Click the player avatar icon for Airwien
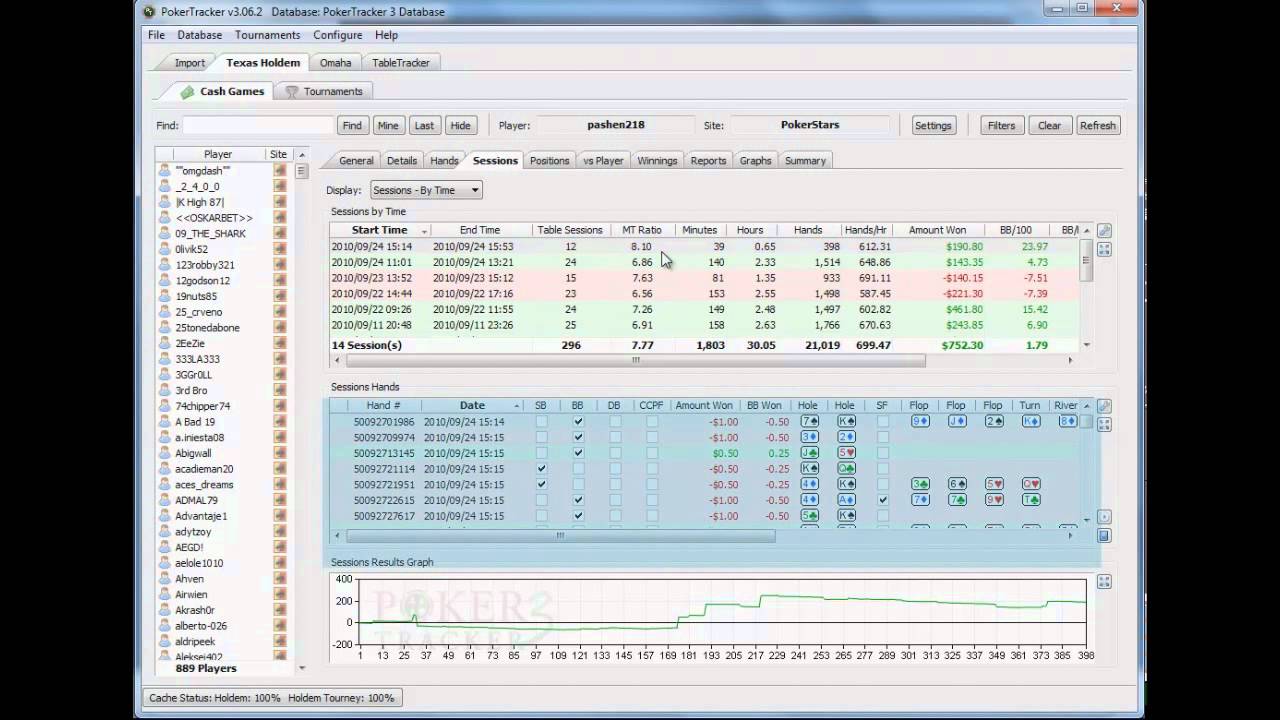This screenshot has height=720, width=1280. pyautogui.click(x=164, y=594)
